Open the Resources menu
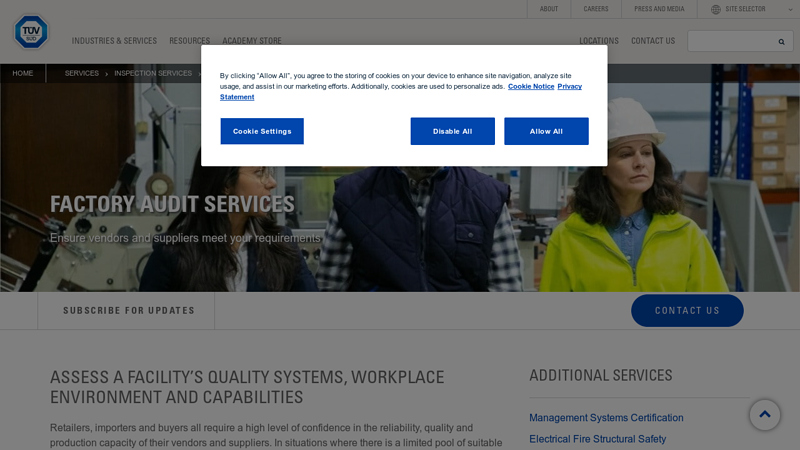 click(190, 41)
